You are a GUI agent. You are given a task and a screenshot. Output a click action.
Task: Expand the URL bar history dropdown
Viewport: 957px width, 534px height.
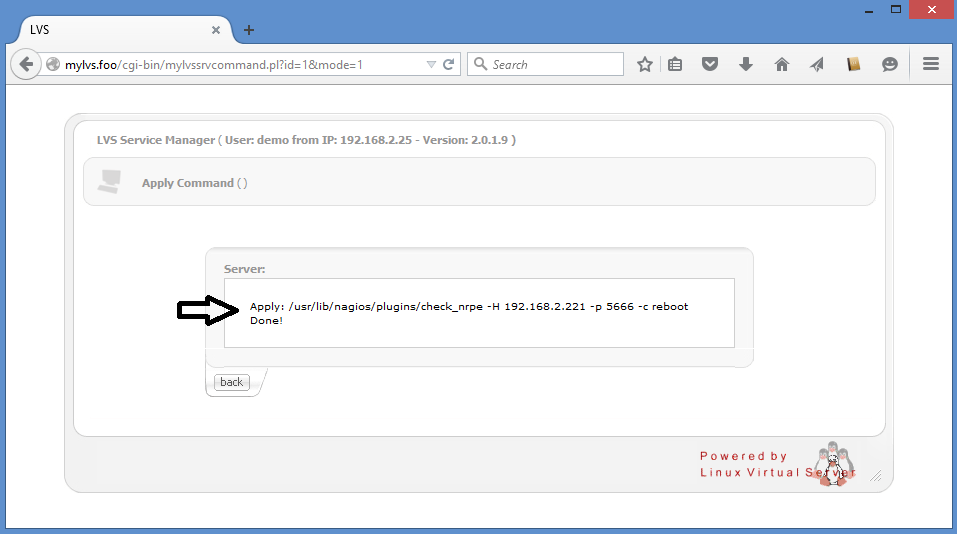click(431, 64)
